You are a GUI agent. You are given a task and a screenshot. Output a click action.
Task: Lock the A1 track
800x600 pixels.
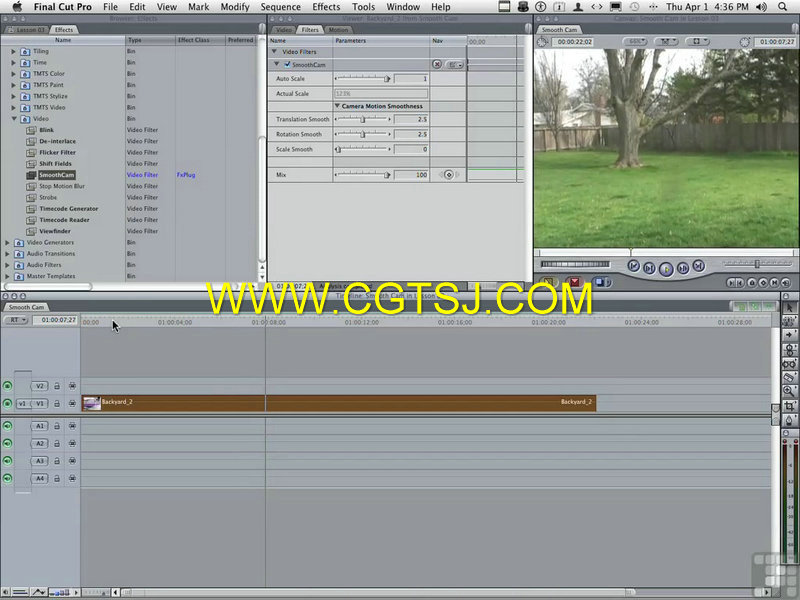pos(57,426)
